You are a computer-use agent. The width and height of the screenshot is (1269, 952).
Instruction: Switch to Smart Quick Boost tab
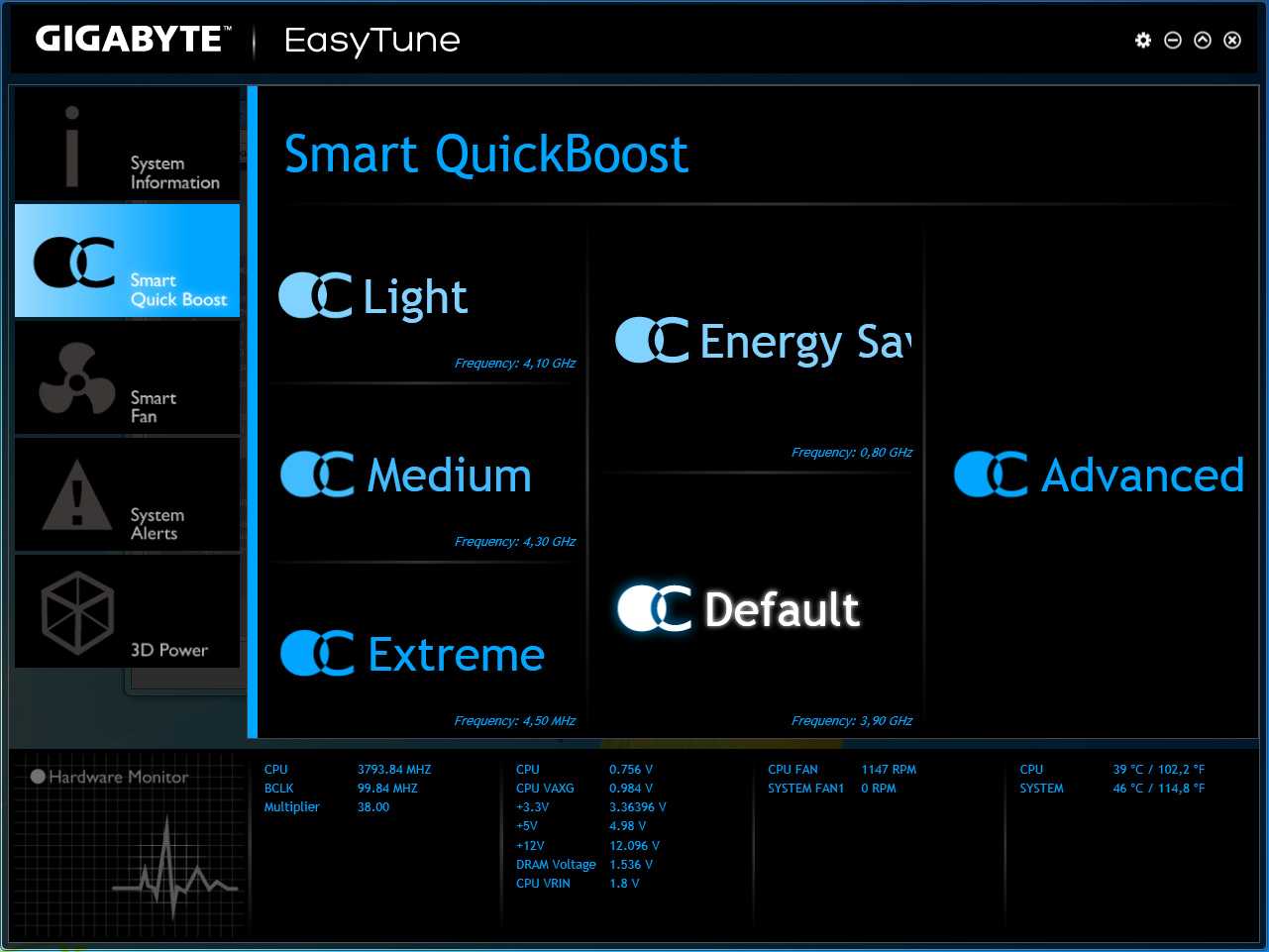(127, 262)
